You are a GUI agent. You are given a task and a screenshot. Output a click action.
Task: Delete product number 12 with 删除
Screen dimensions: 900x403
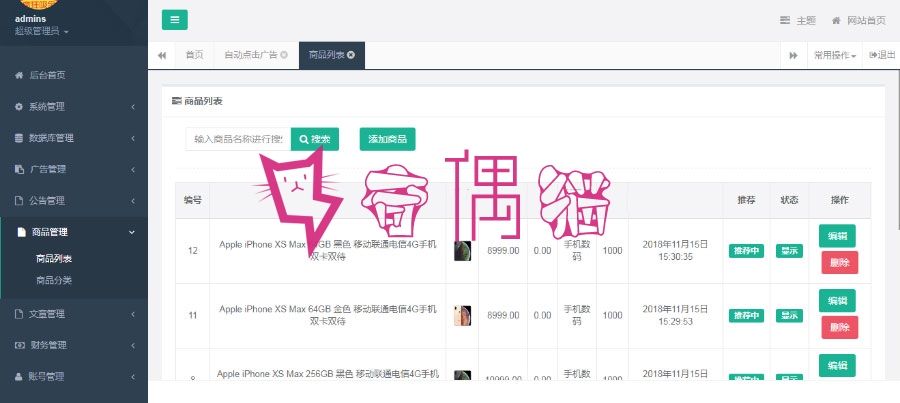coord(840,262)
